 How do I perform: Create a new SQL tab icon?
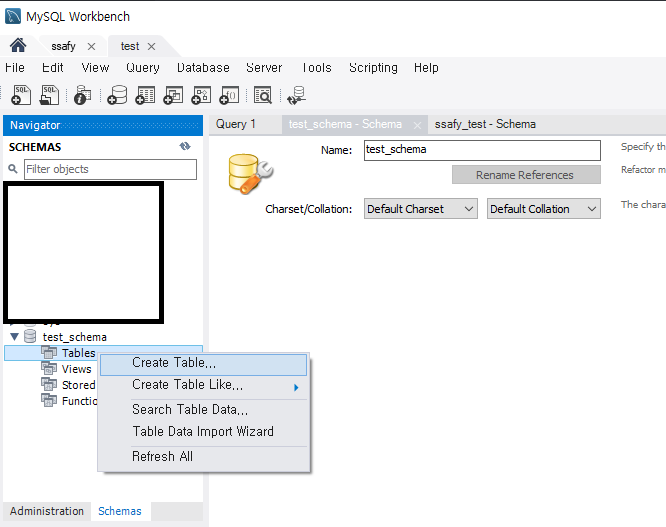click(21, 95)
